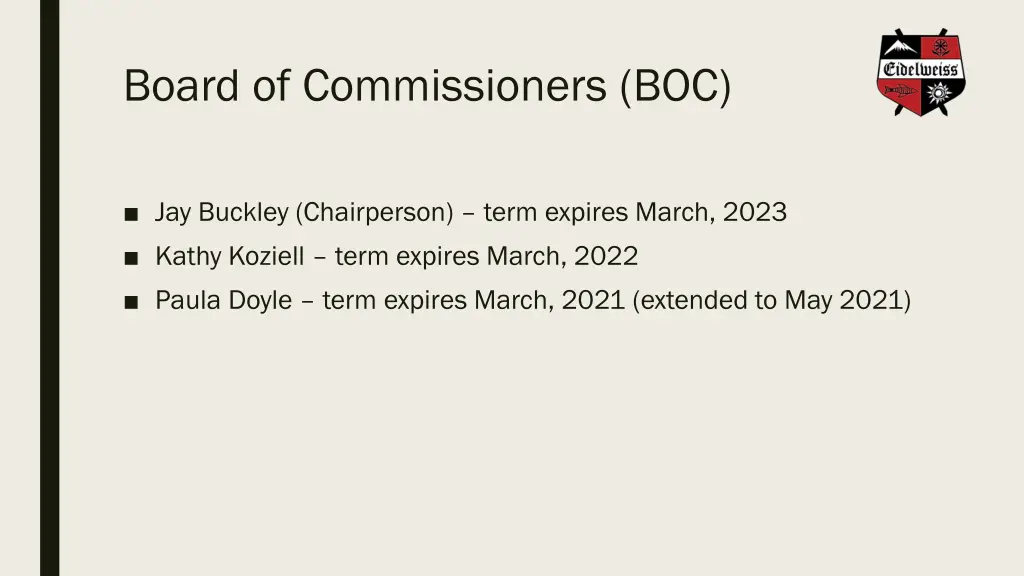Click the March, 2021 text on Paula's line
The width and height of the screenshot is (1024, 576).
550,300
